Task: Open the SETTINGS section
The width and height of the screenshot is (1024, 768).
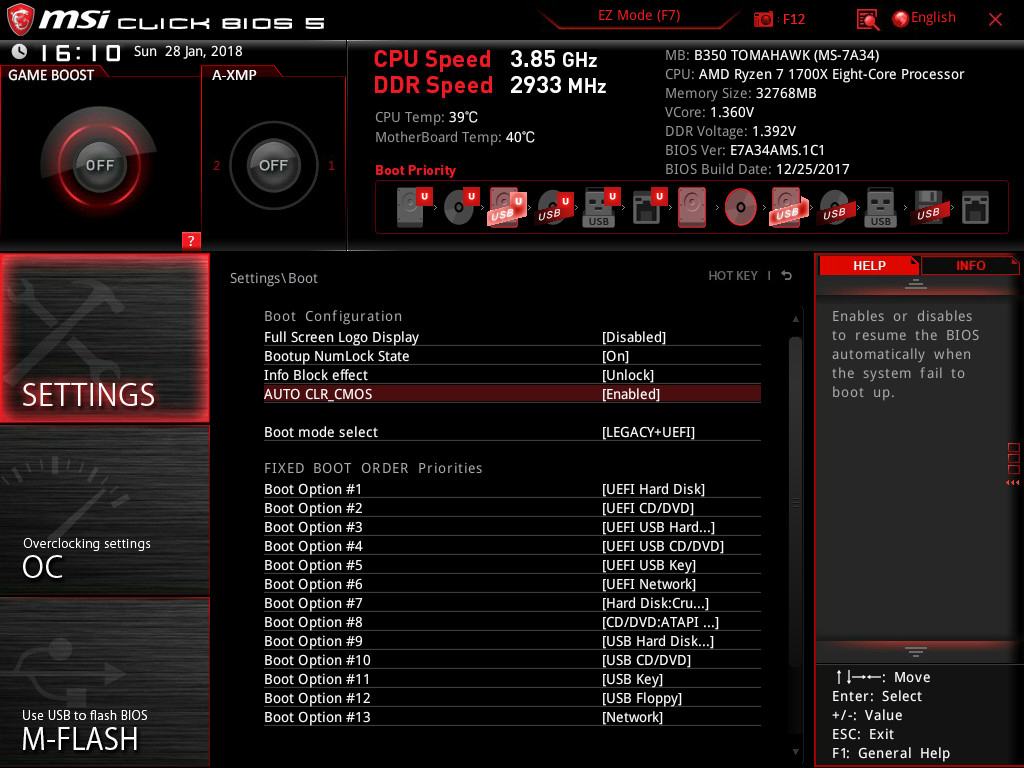Action: coord(104,338)
